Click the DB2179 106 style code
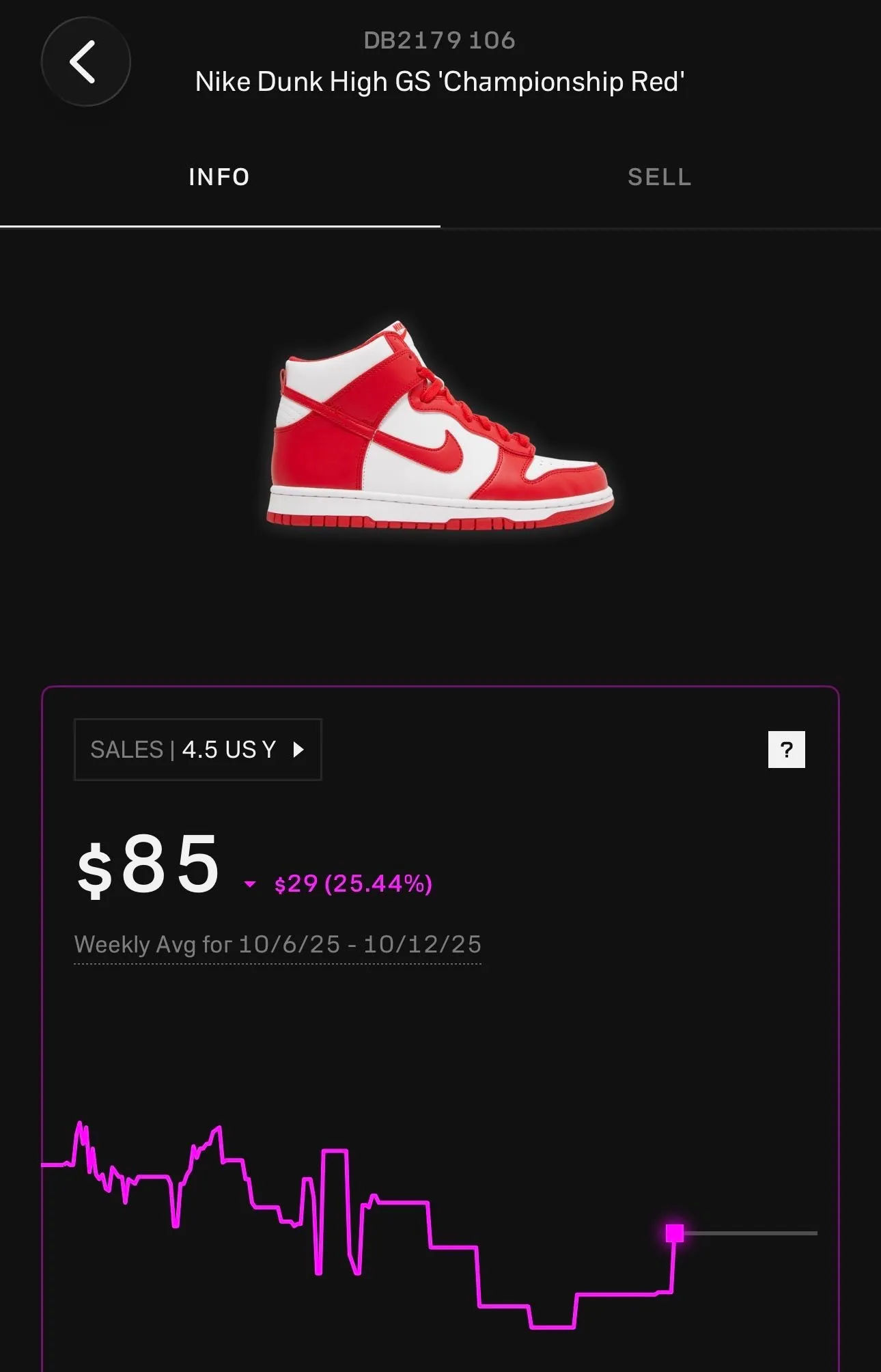Viewport: 881px width, 1372px height. tap(440, 40)
